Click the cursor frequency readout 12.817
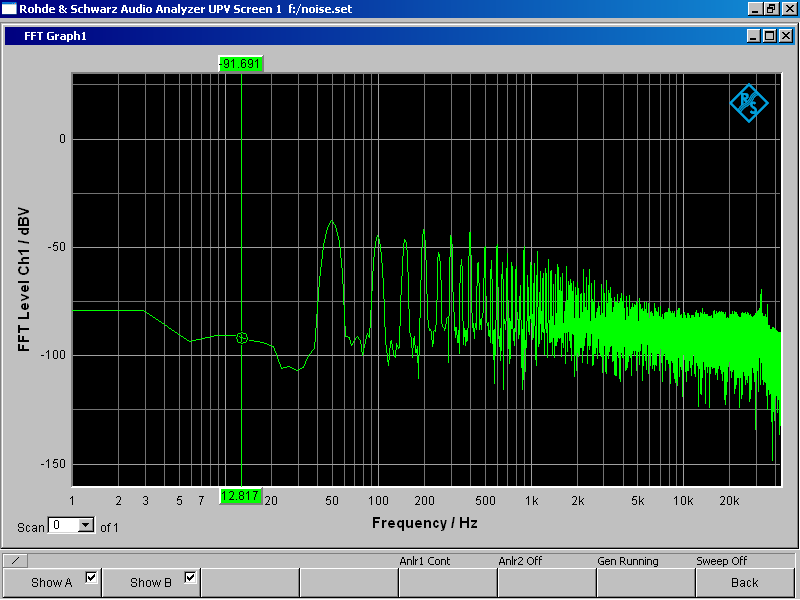The height and width of the screenshot is (600, 800). [x=240, y=496]
